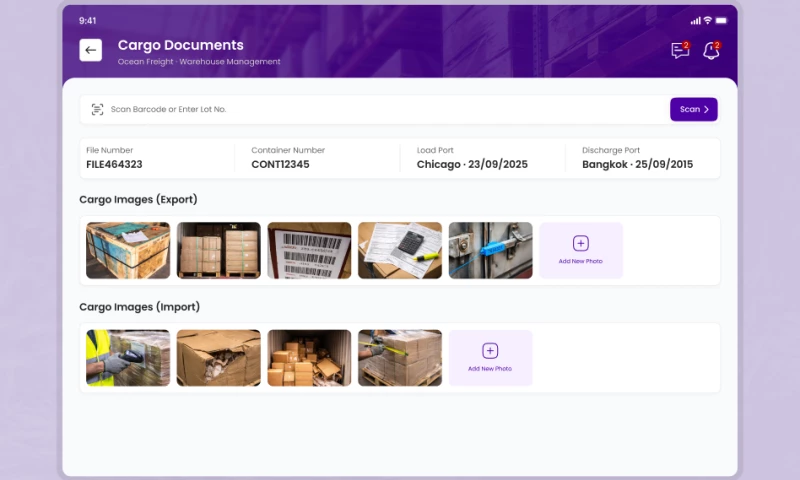Select file number FILE464323
This screenshot has height=480, width=800.
point(114,164)
